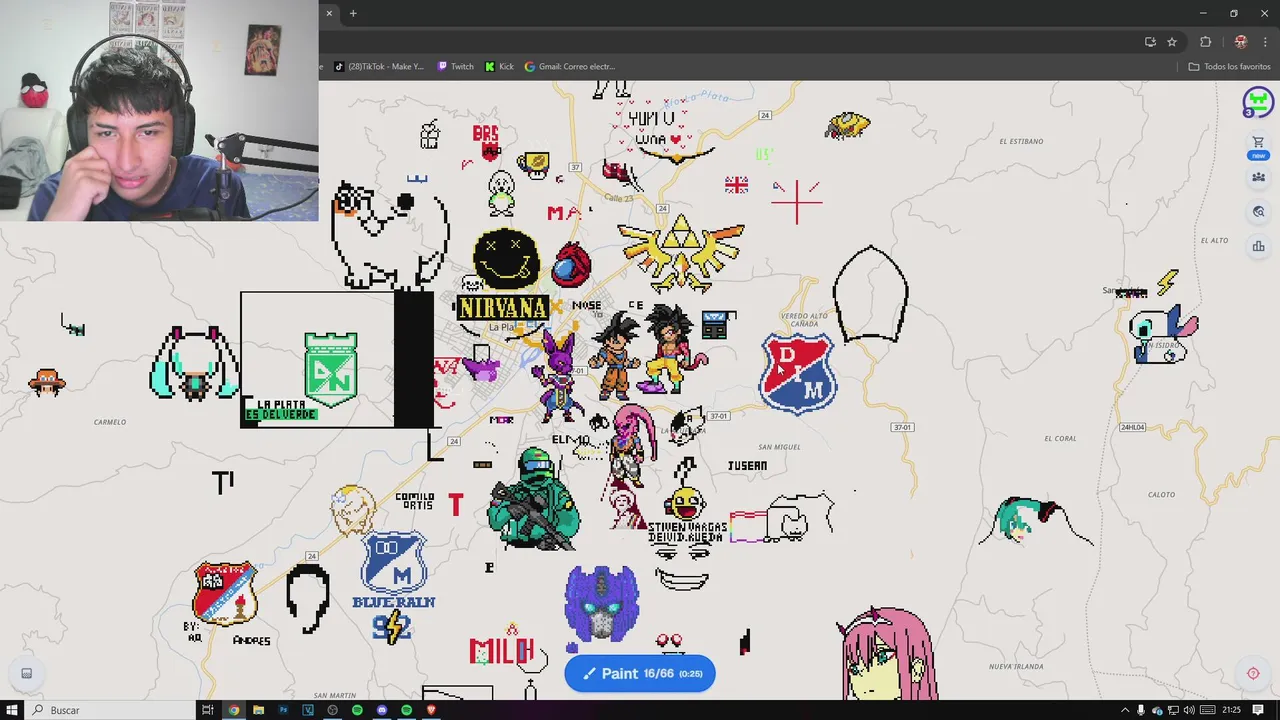The width and height of the screenshot is (1280, 720).
Task: Open Photoshop from the taskbar
Action: click(283, 710)
